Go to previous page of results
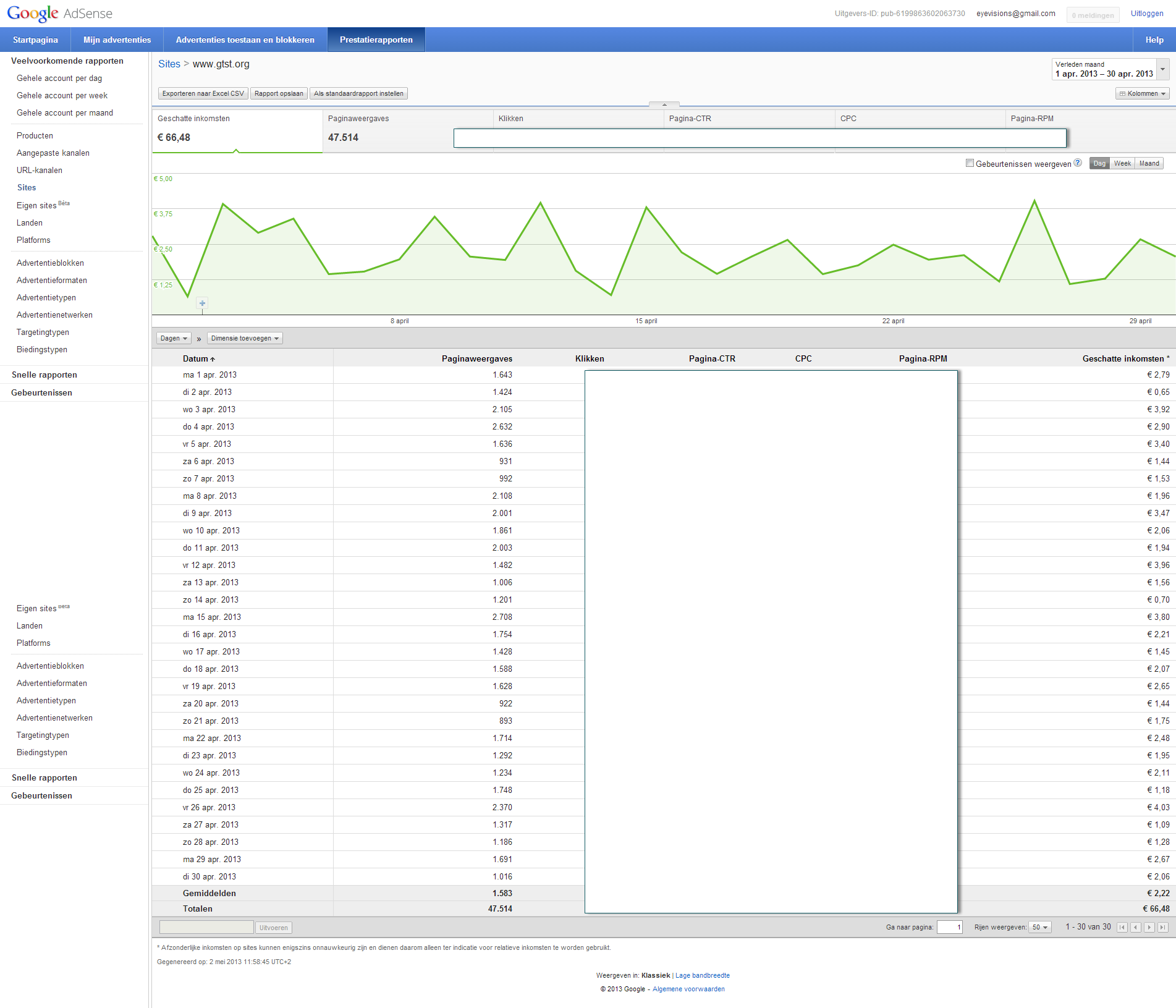The height and width of the screenshot is (1008, 1176). (1135, 927)
